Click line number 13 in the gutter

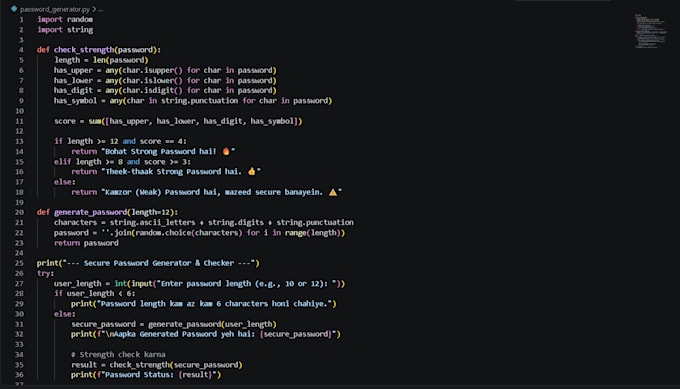coord(20,141)
